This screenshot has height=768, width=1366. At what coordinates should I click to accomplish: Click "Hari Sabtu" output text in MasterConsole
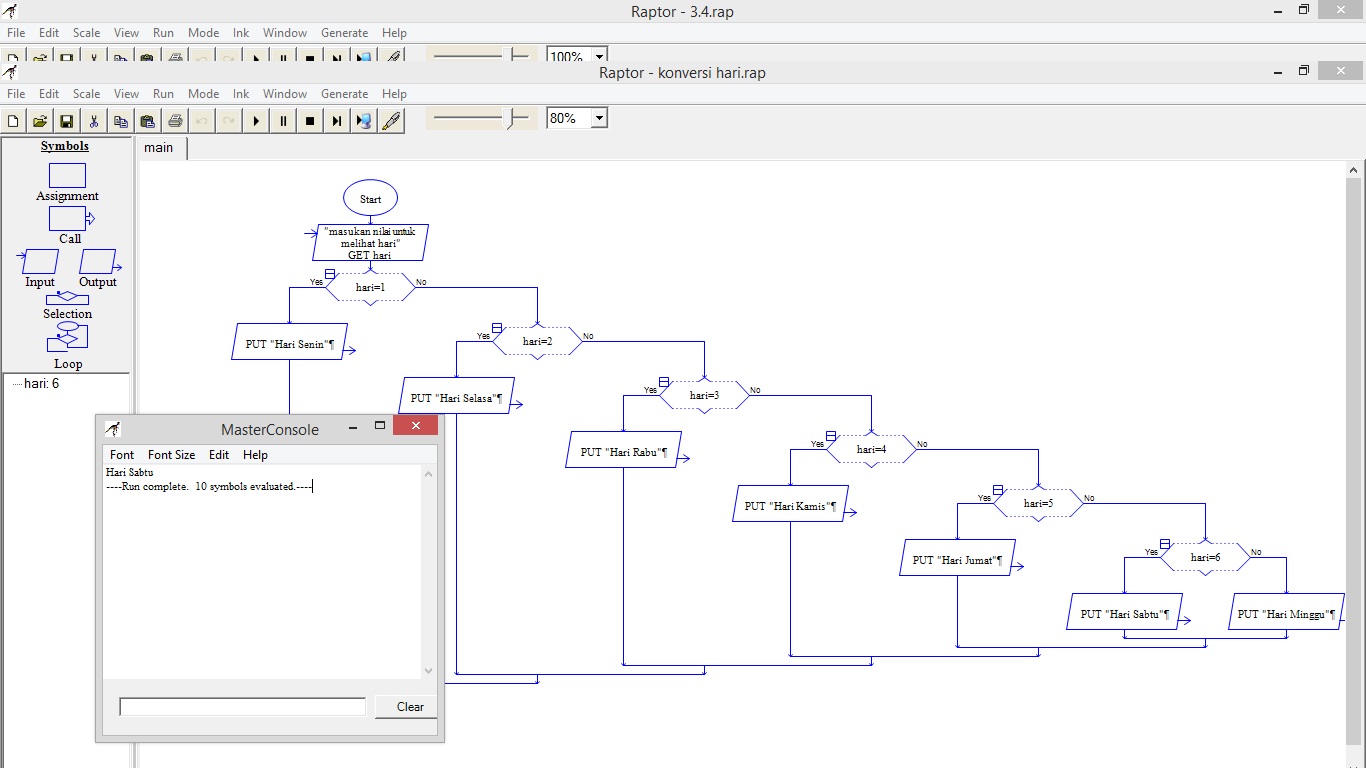[x=129, y=472]
